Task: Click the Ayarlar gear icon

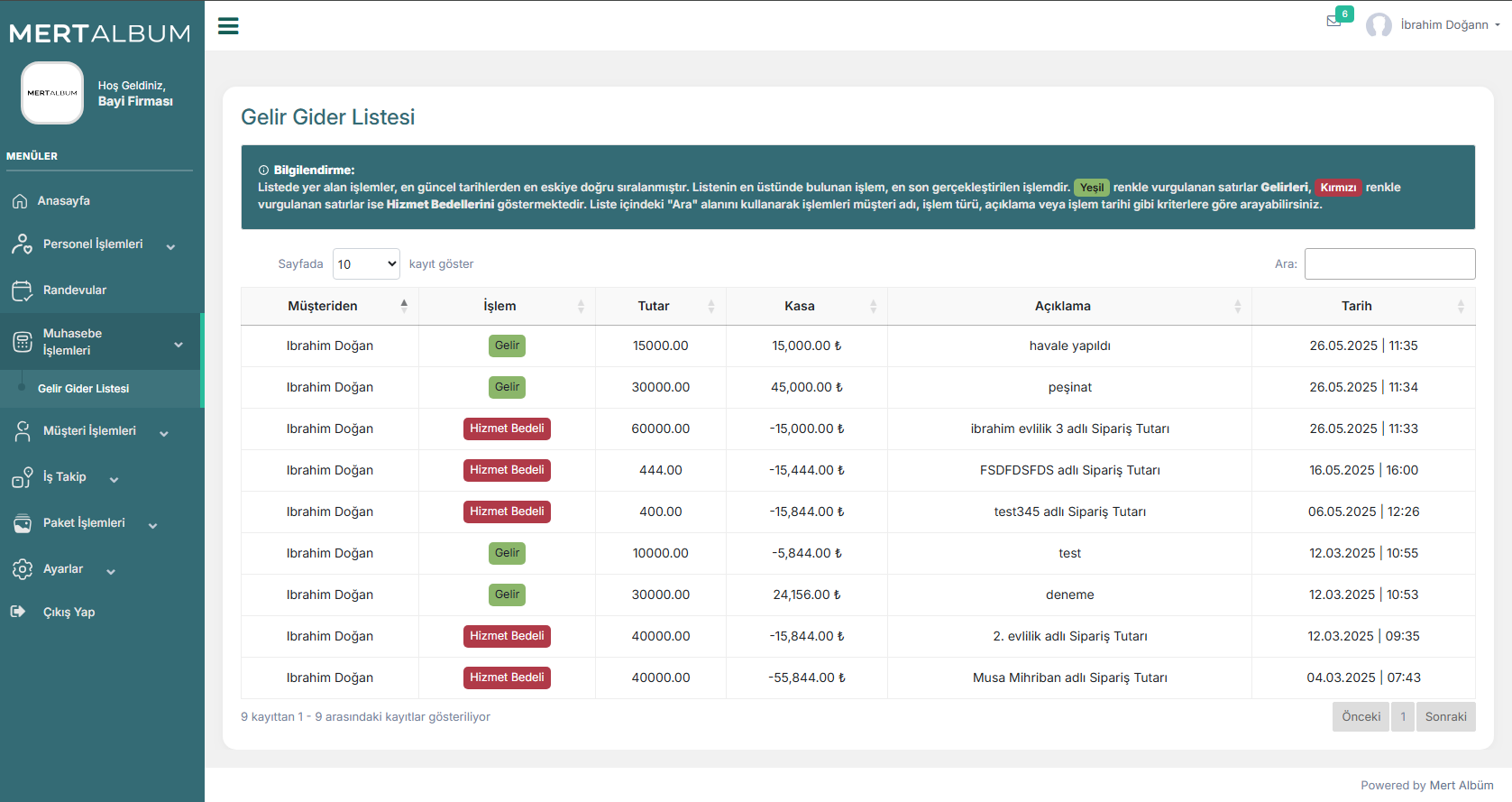Action: coord(22,569)
